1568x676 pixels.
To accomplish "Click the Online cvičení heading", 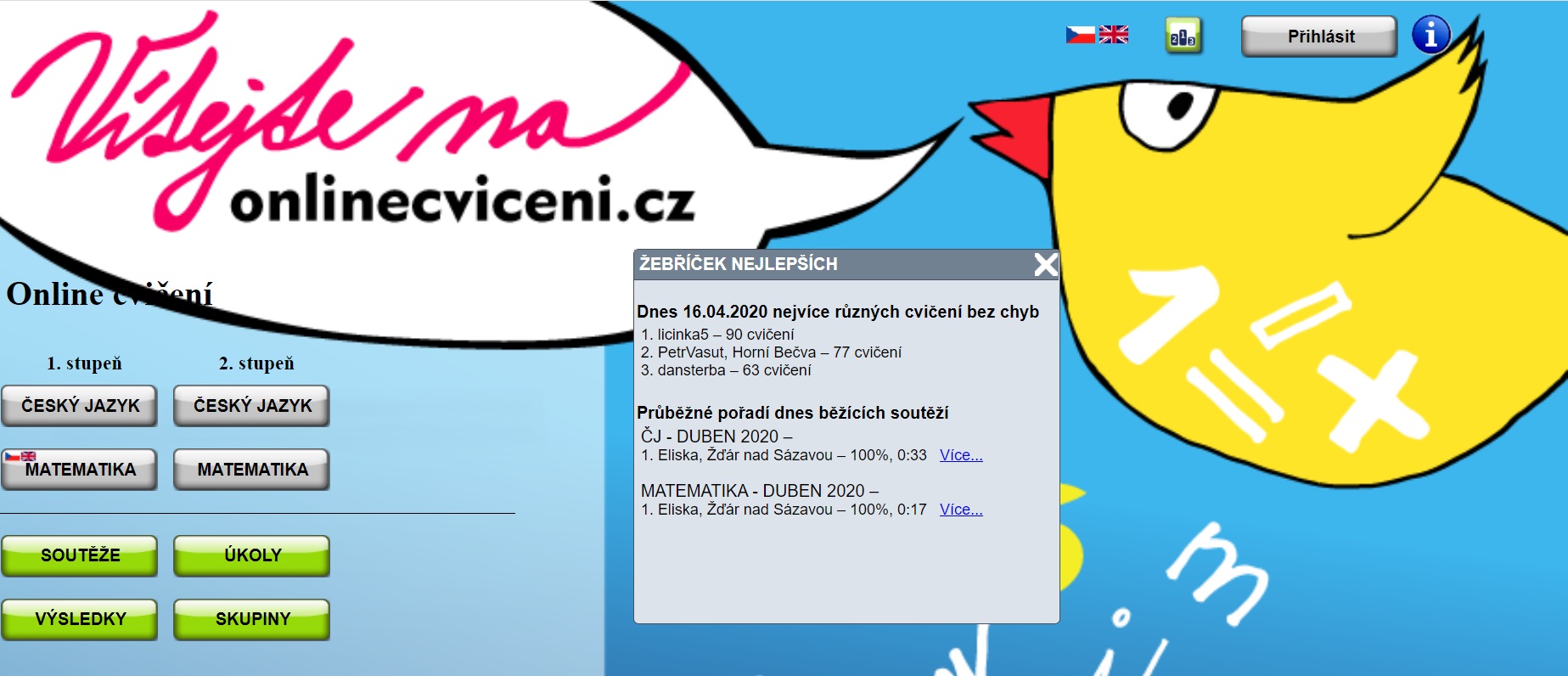I will tap(109, 295).
